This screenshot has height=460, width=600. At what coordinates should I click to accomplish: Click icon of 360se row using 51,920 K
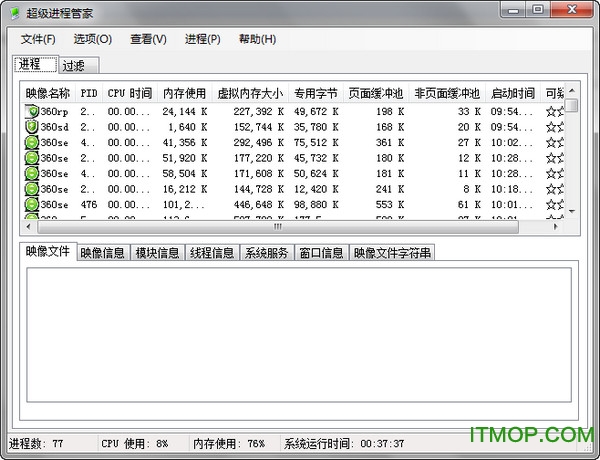pos(32,158)
